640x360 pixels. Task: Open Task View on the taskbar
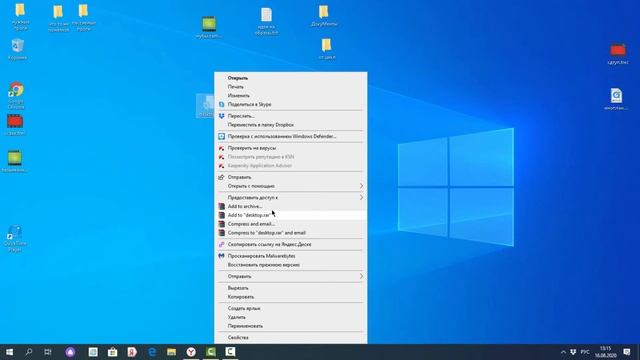(48, 352)
